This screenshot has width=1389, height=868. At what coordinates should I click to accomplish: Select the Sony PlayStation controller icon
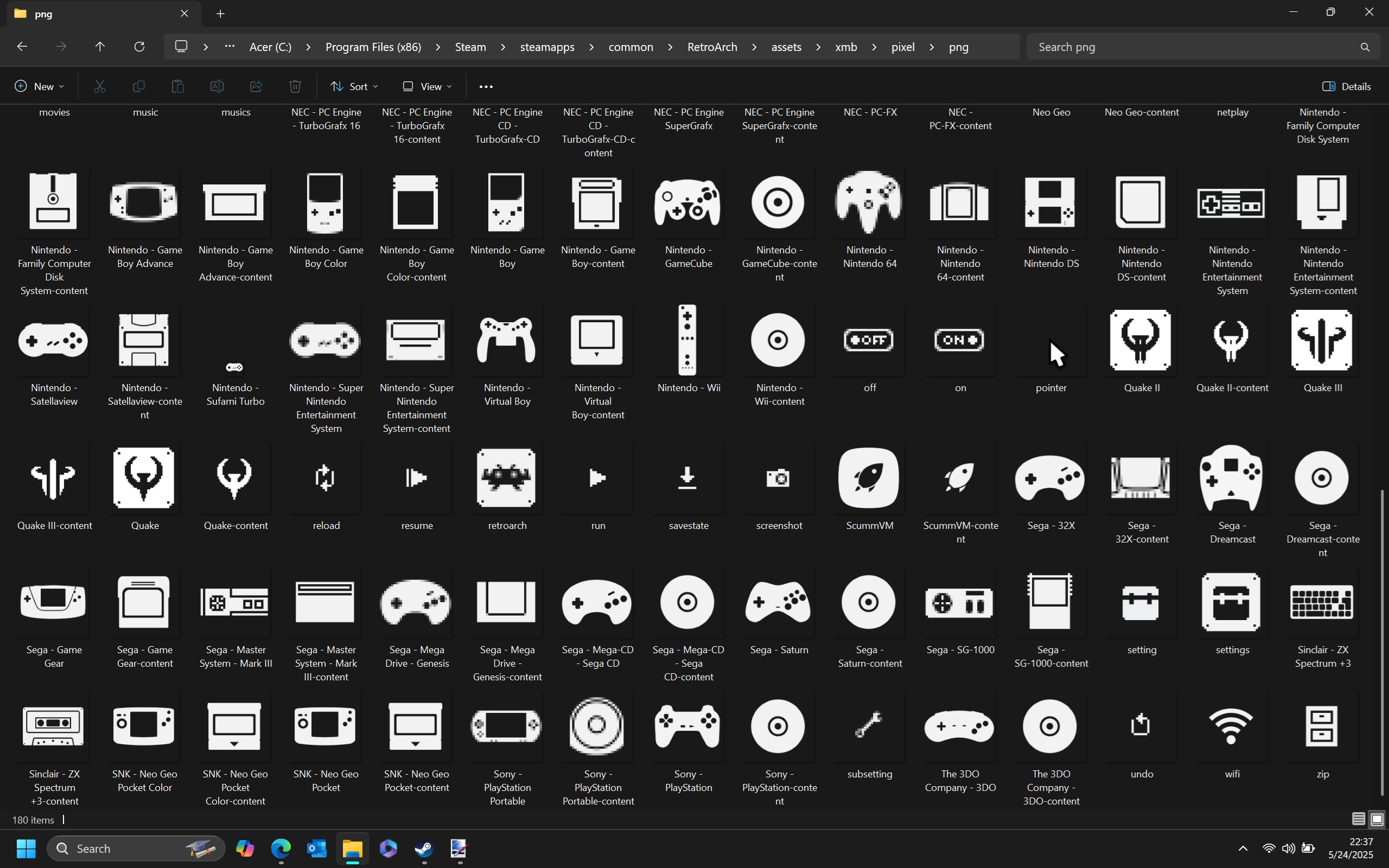(687, 726)
